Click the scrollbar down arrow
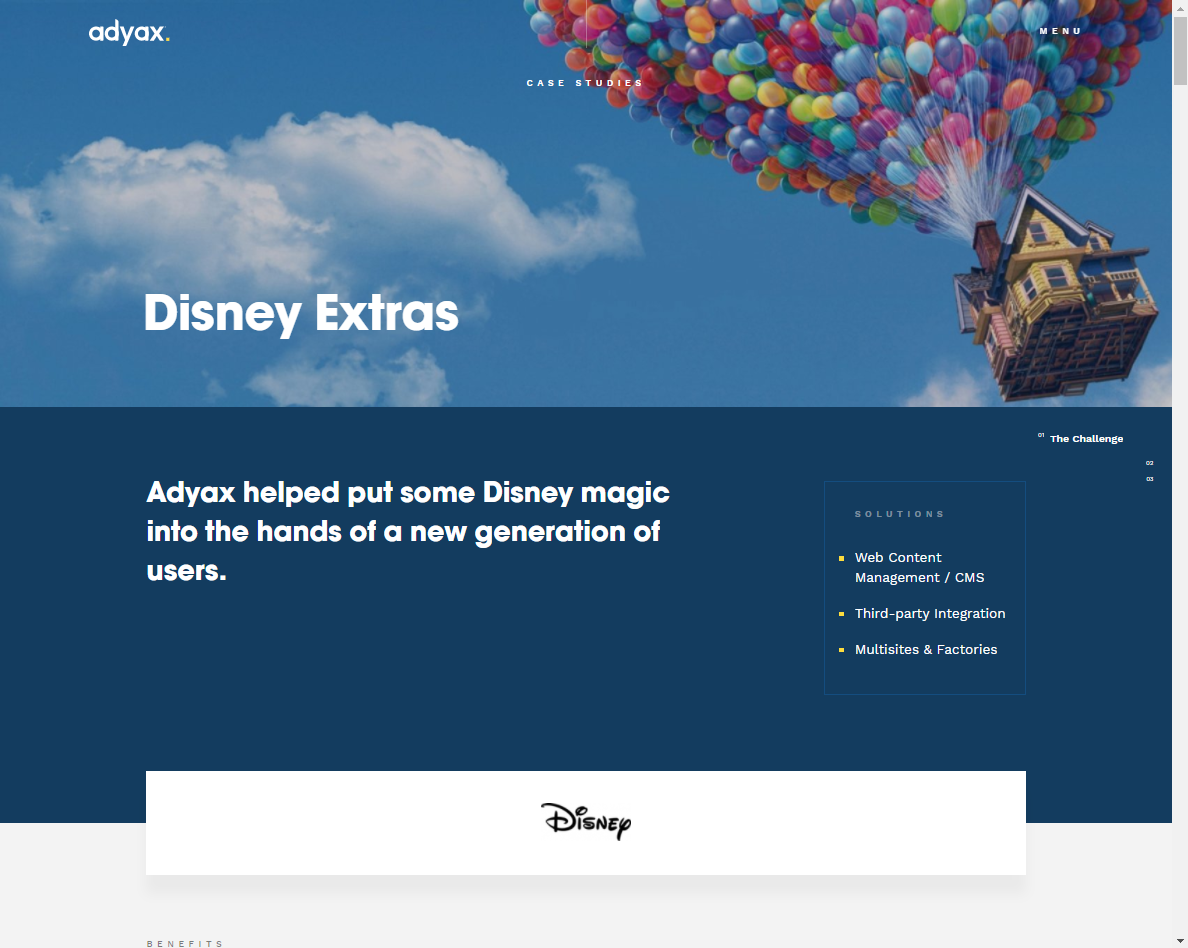Screen dimensions: 1188x948 (x=1180, y=941)
